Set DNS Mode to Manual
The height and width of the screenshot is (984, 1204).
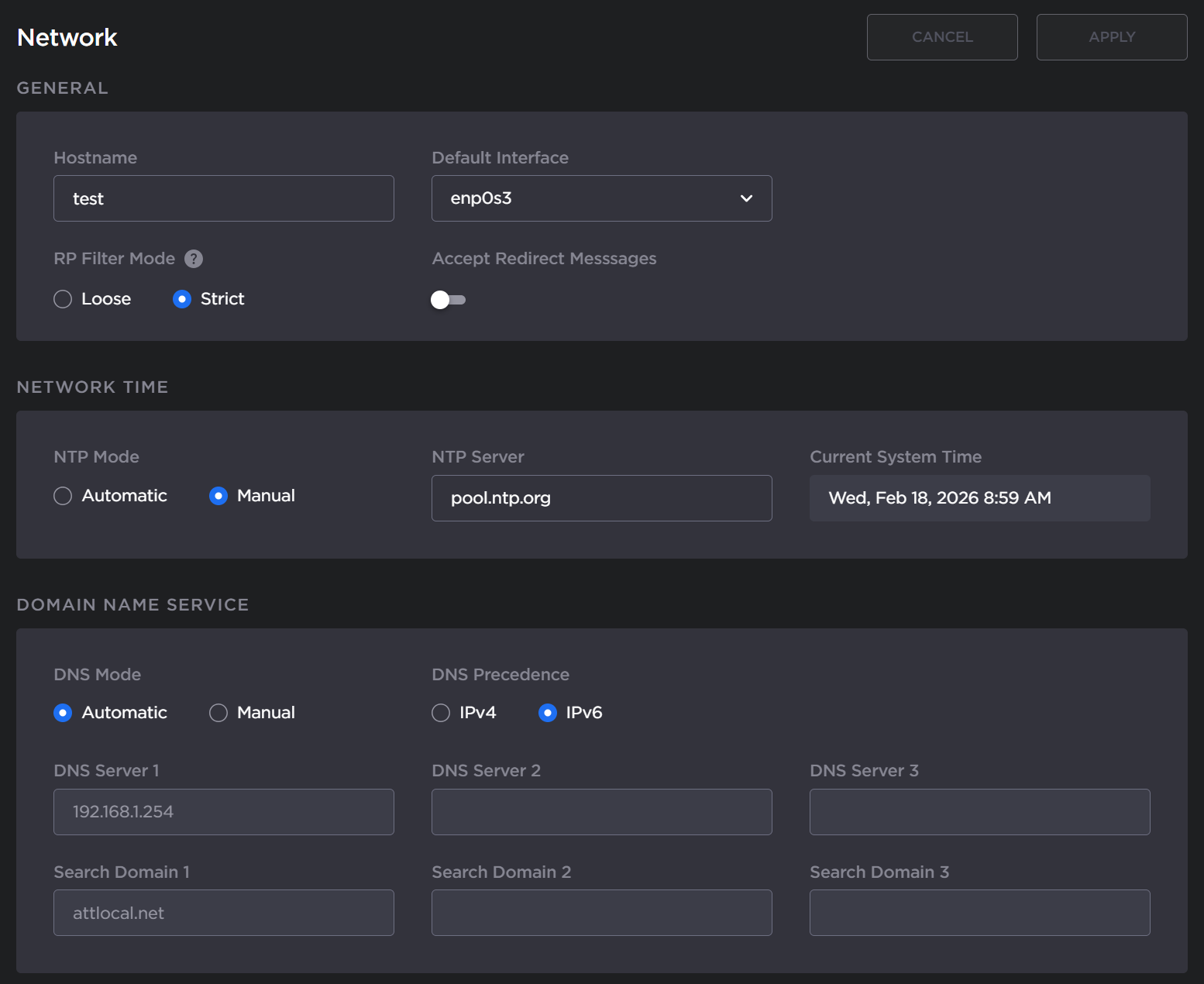tap(218, 713)
